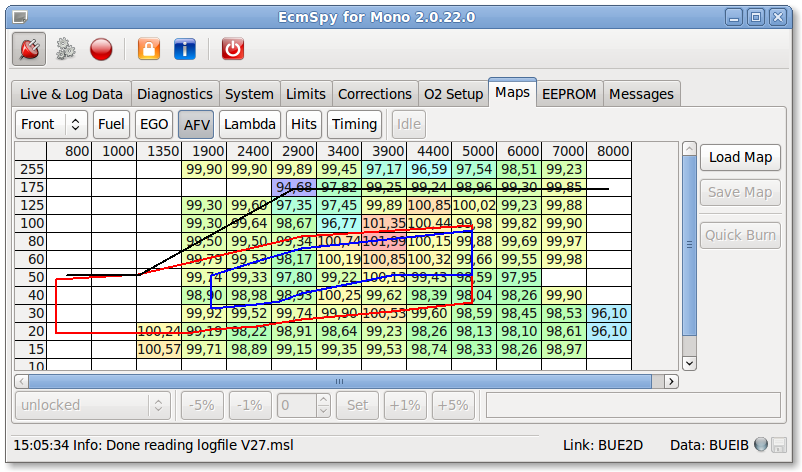Click the Load Map button
Viewport: 802px width, 472px height.
[740, 157]
